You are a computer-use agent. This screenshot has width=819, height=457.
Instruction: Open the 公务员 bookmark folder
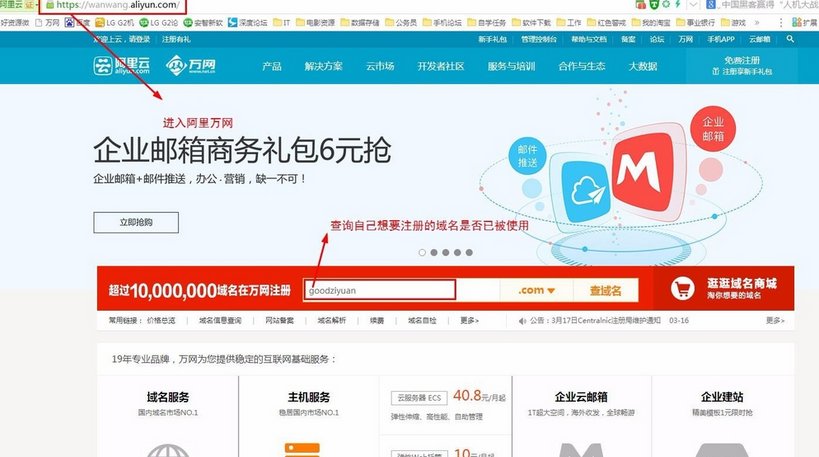(x=401, y=22)
